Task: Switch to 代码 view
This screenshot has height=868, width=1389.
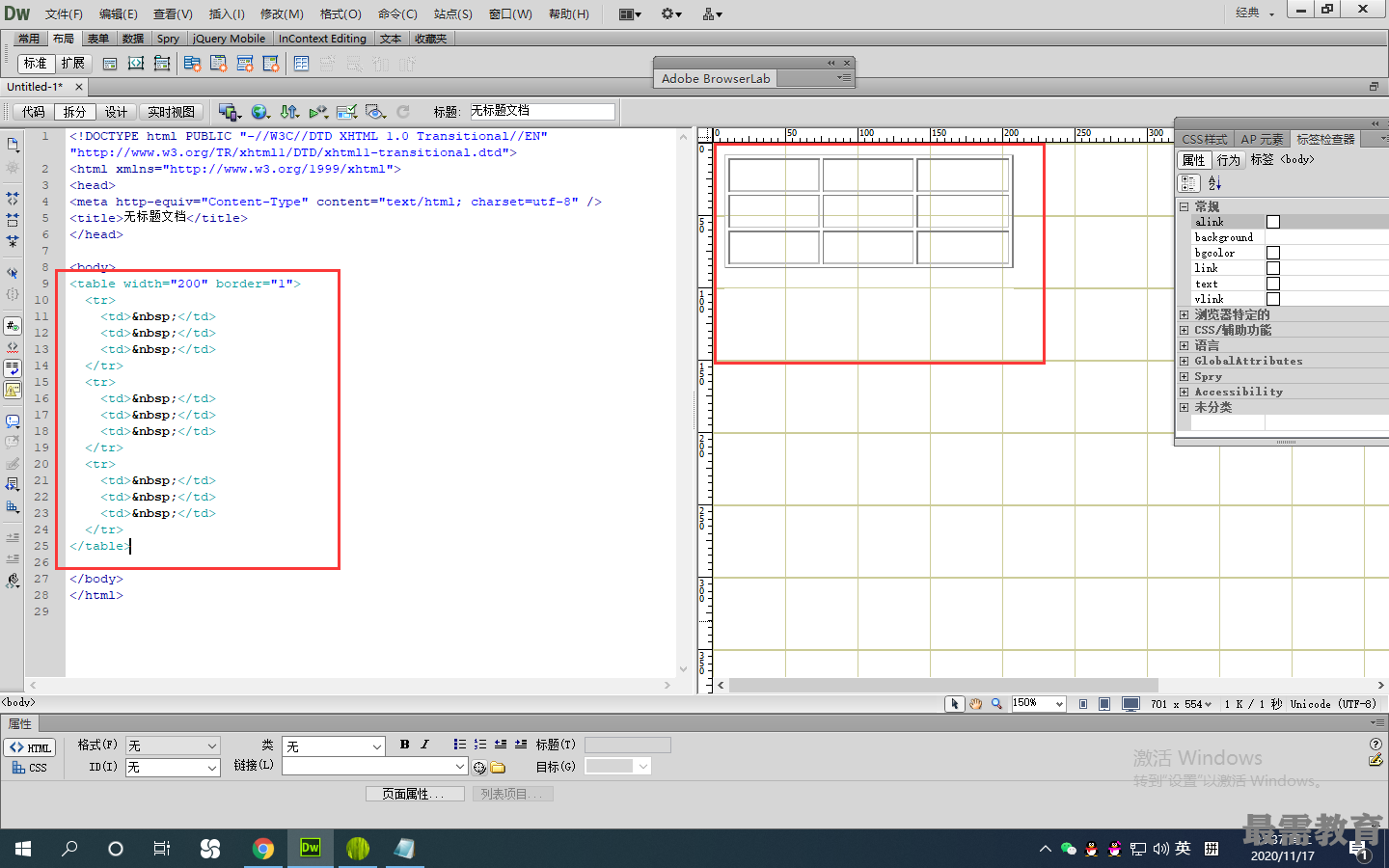Action: (x=34, y=112)
